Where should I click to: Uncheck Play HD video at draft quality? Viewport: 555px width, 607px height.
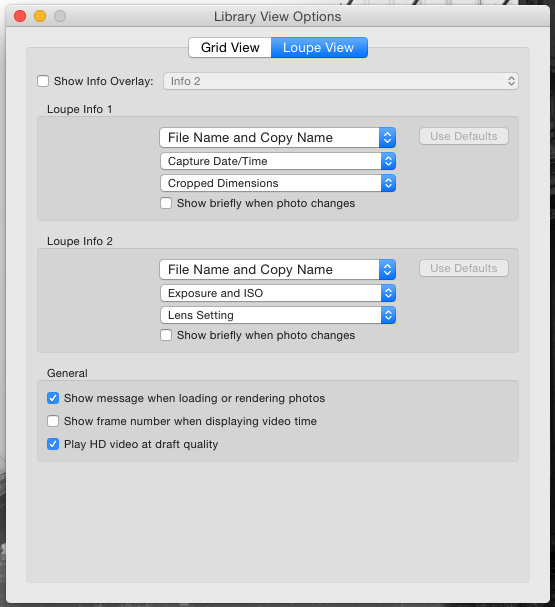pyautogui.click(x=53, y=444)
